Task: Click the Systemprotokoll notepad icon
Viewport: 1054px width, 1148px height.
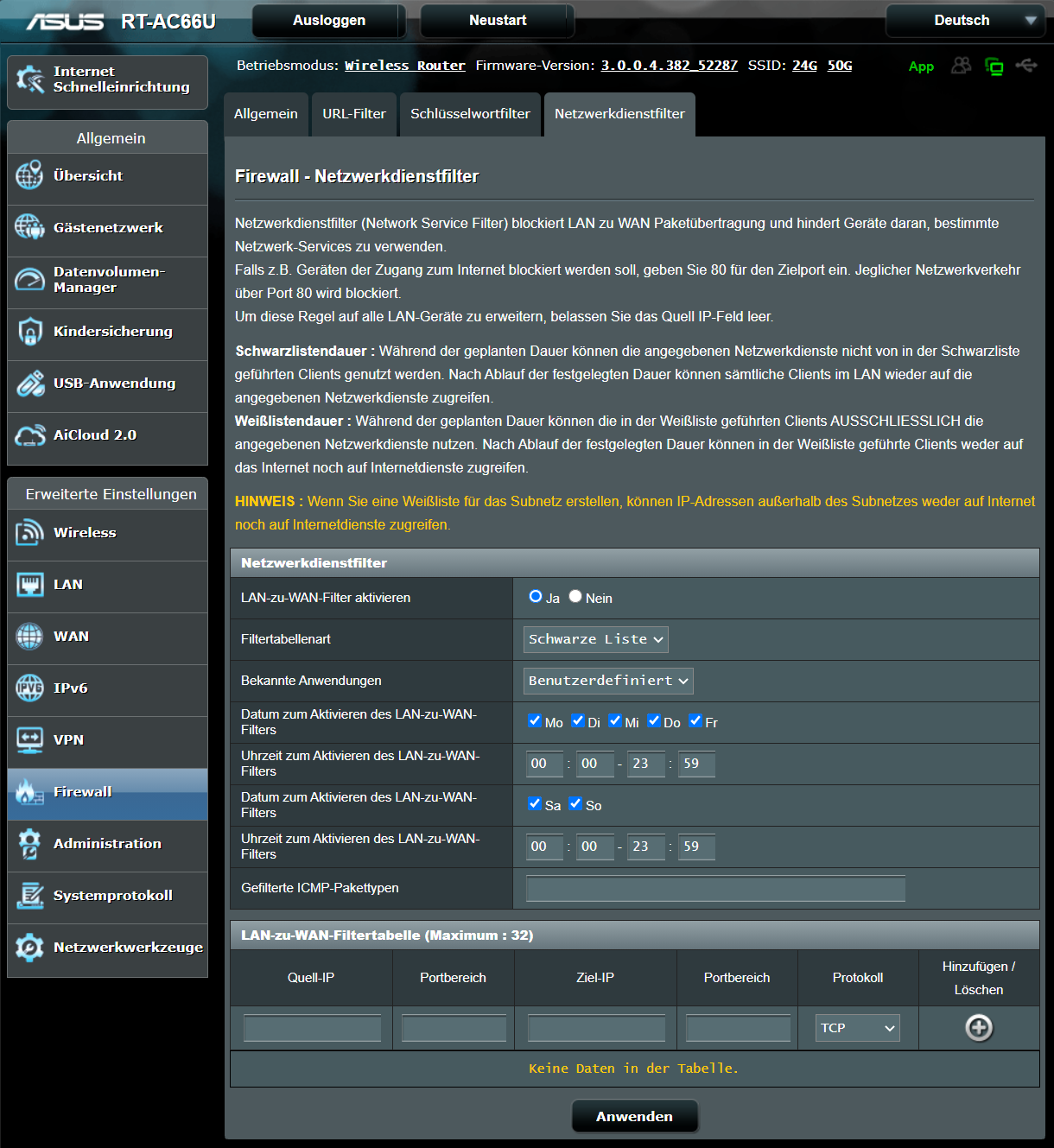Action: (29, 896)
